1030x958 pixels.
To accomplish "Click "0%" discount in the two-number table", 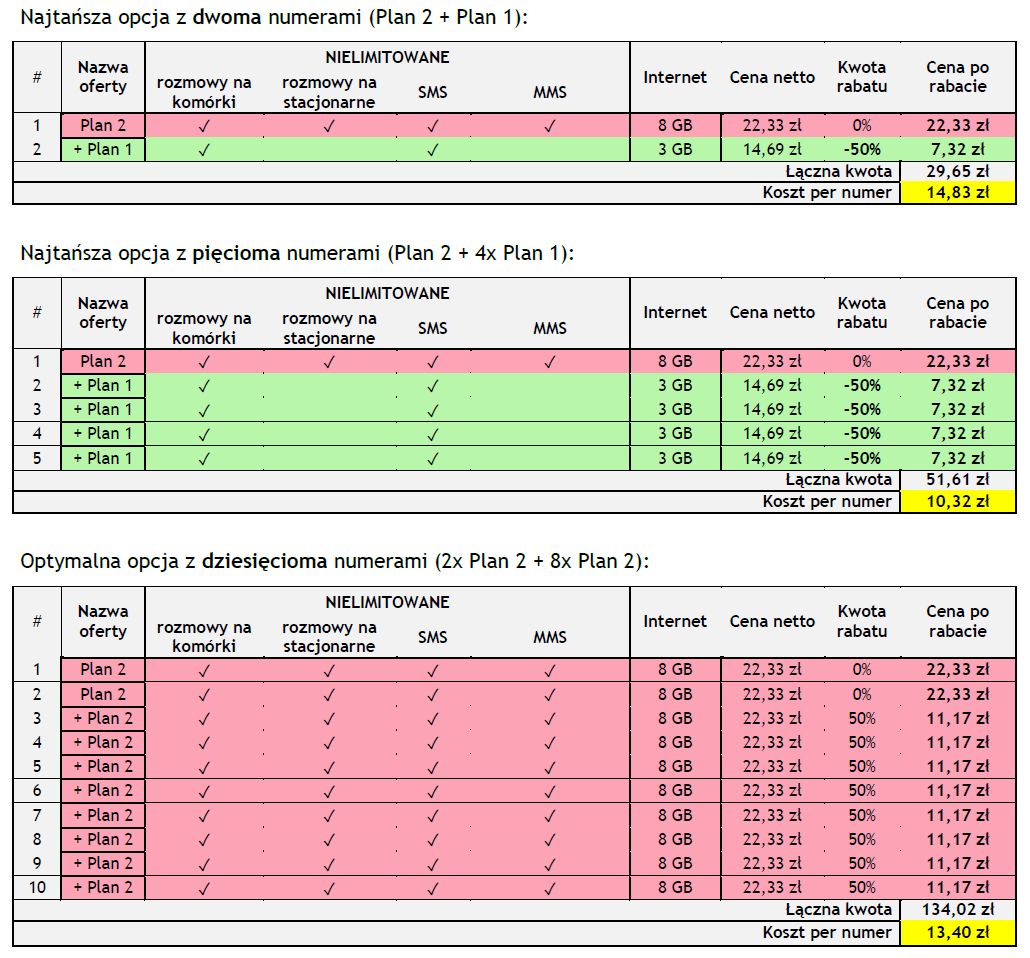I will [862, 125].
